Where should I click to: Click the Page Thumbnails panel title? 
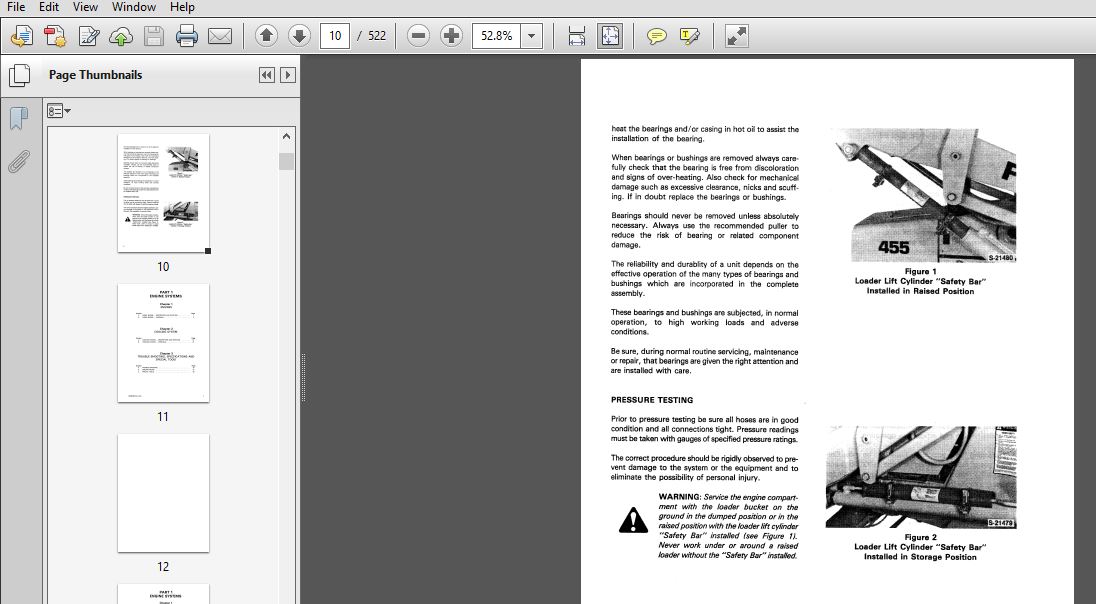[x=95, y=75]
